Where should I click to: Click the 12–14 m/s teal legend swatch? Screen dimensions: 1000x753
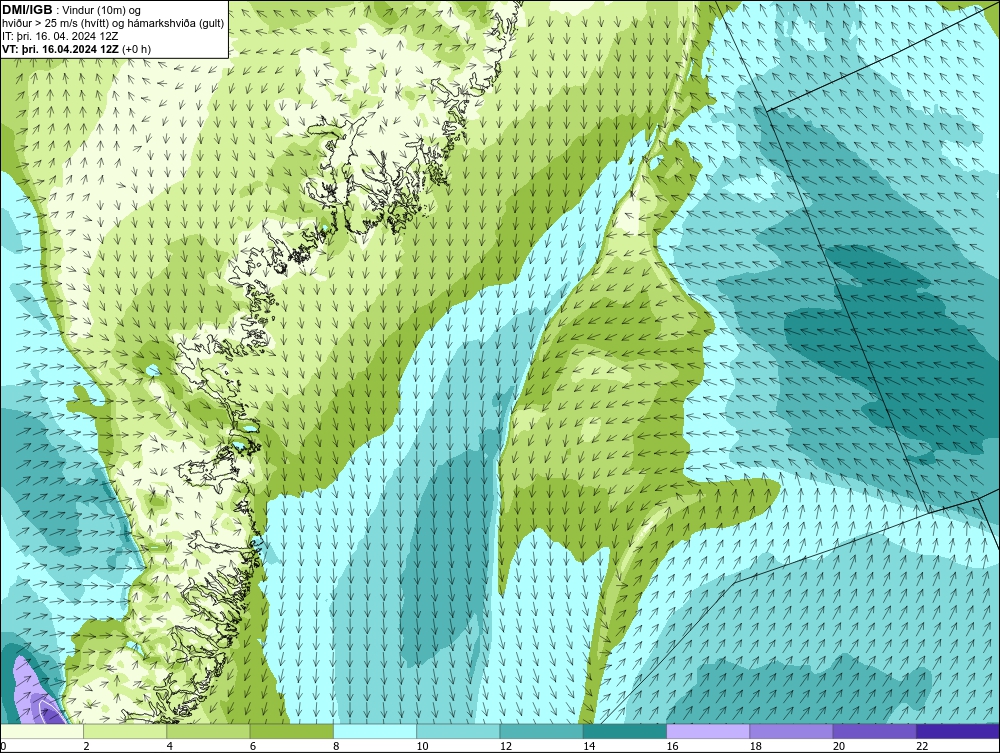tap(541, 731)
